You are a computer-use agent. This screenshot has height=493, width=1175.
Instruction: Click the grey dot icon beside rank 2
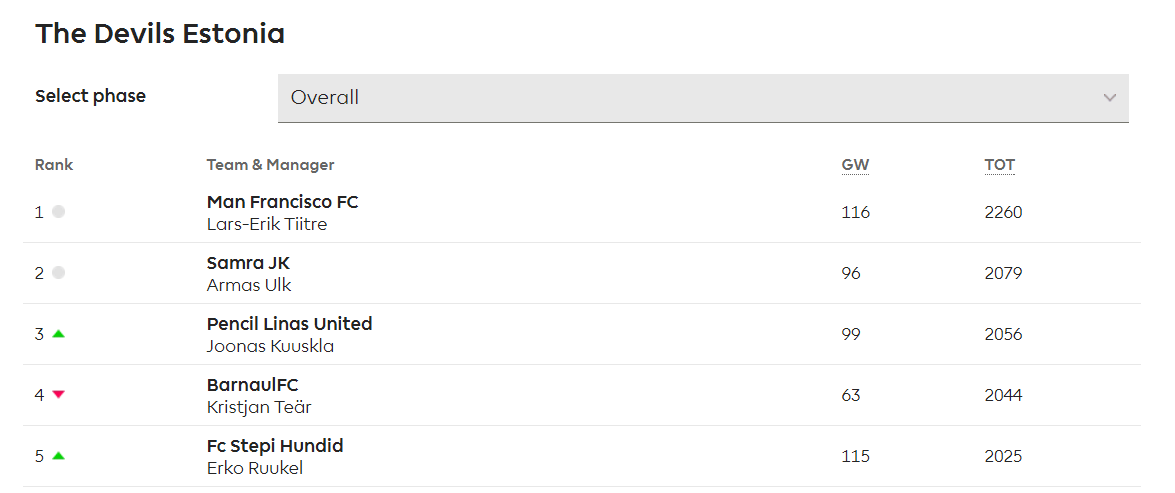coord(59,273)
